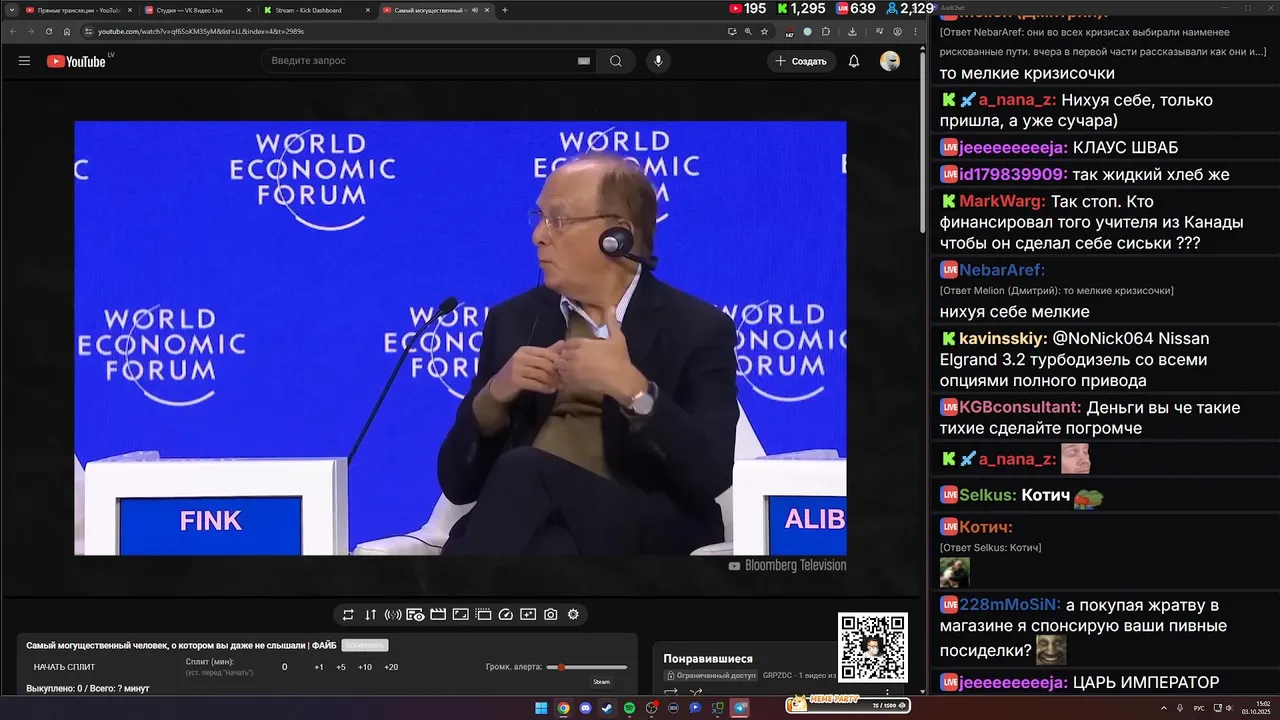Start voice search with microphone icon
This screenshot has width=1280, height=720.
658,61
